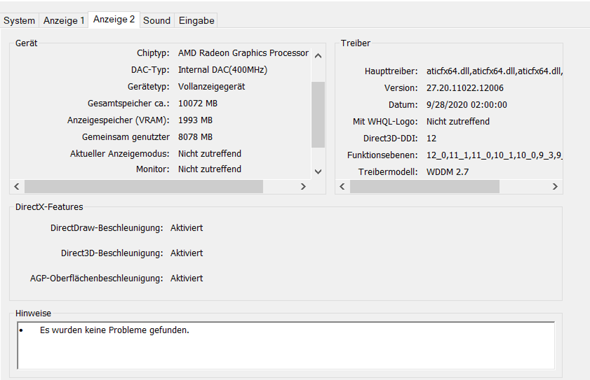Select the Anzeige 2 tab
Image resolution: width=590 pixels, height=380 pixels.
tap(114, 20)
